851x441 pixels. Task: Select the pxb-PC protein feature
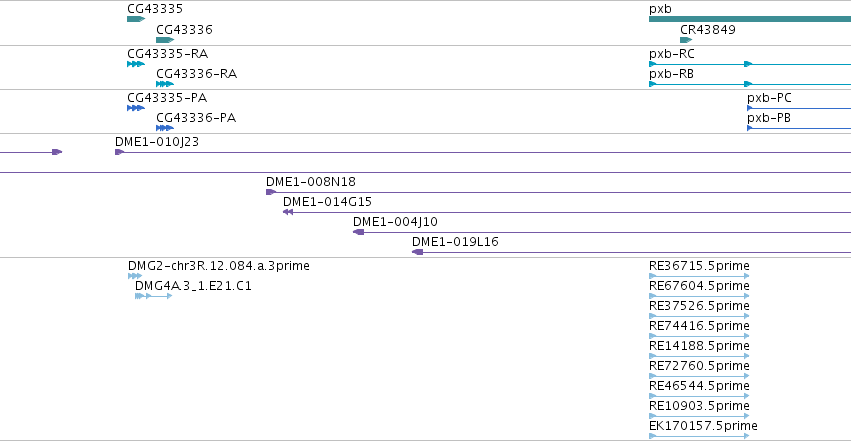pyautogui.click(x=799, y=108)
